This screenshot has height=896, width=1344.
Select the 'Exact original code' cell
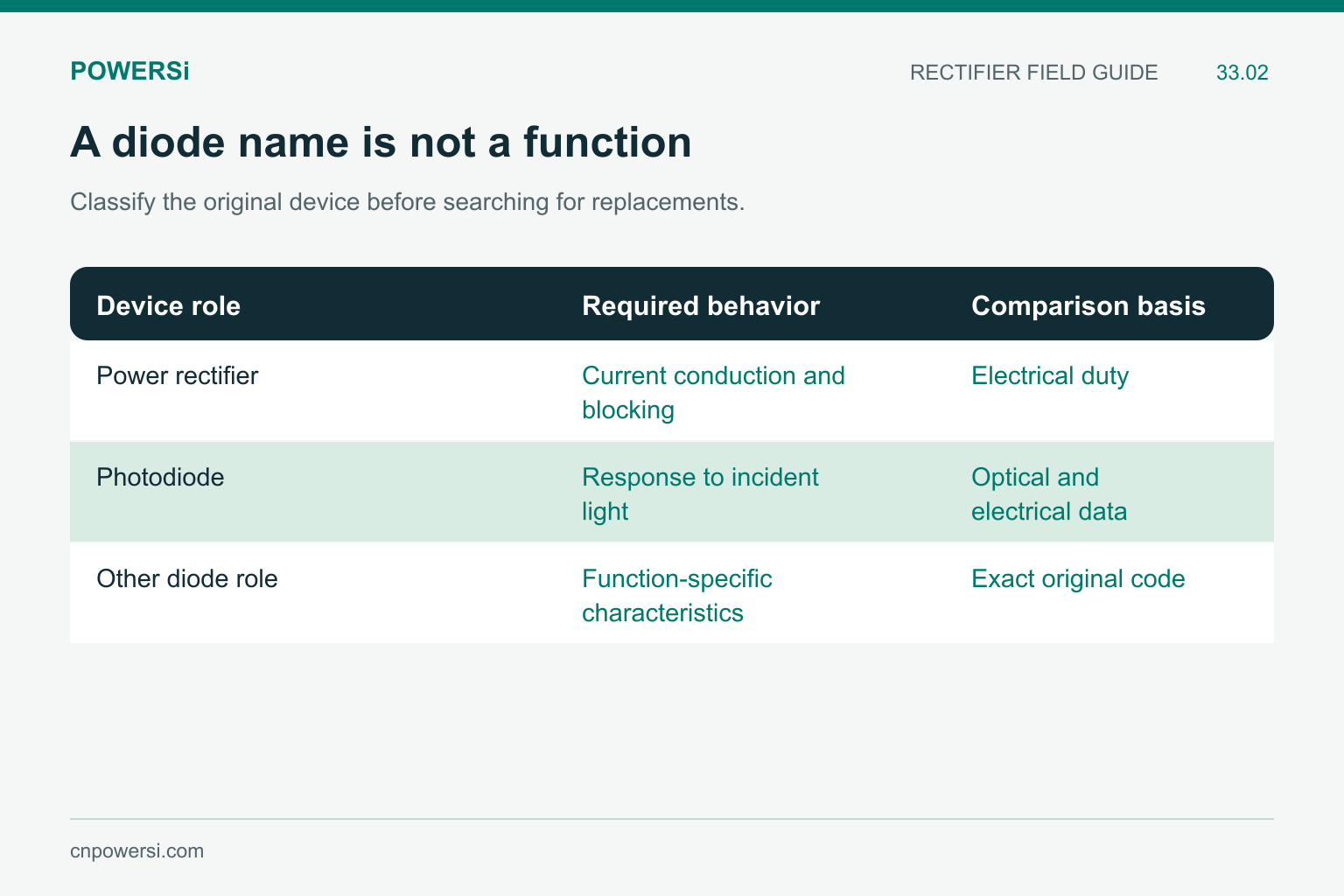[x=1078, y=578]
